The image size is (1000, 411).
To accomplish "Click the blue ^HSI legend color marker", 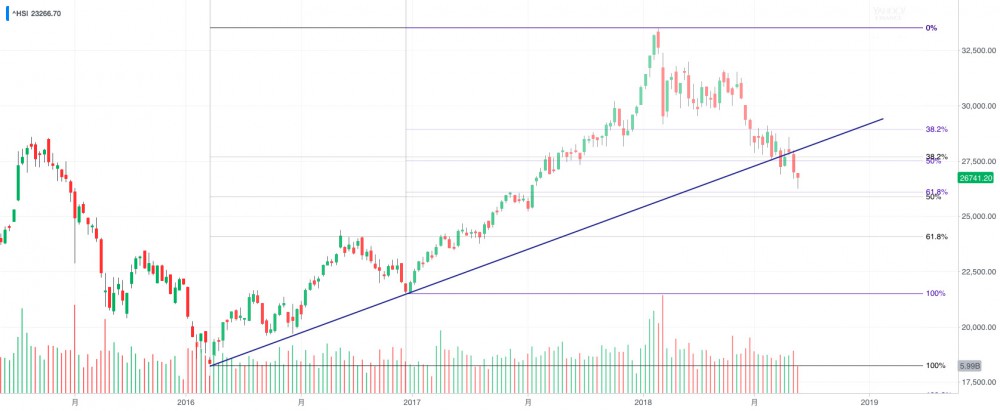I will [4, 13].
